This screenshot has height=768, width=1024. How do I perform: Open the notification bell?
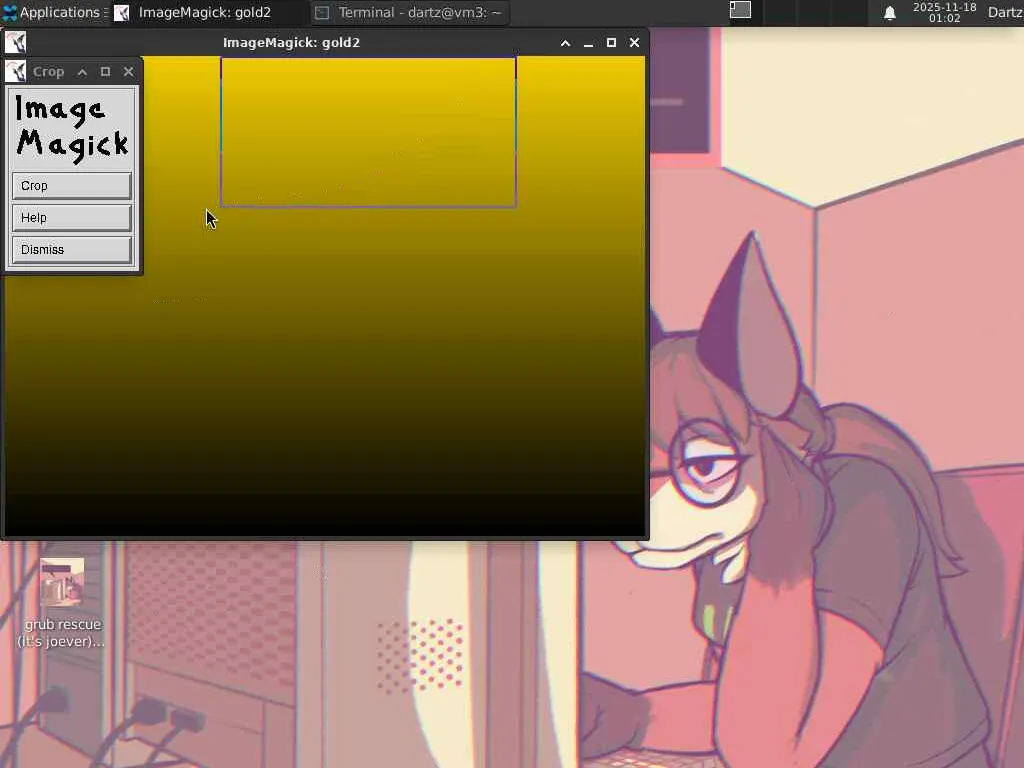pyautogui.click(x=889, y=12)
